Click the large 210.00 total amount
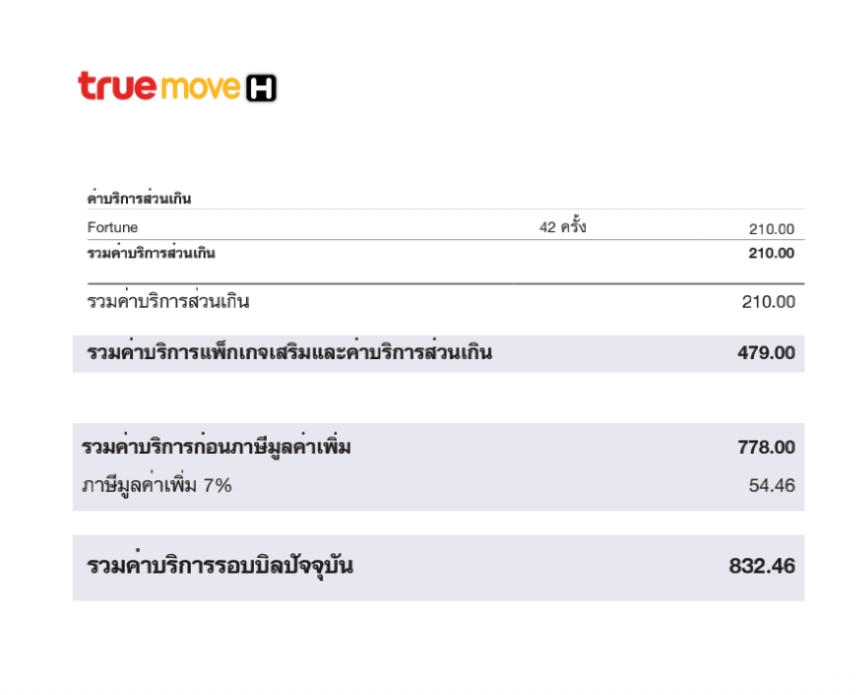The width and height of the screenshot is (857, 695). (x=768, y=302)
